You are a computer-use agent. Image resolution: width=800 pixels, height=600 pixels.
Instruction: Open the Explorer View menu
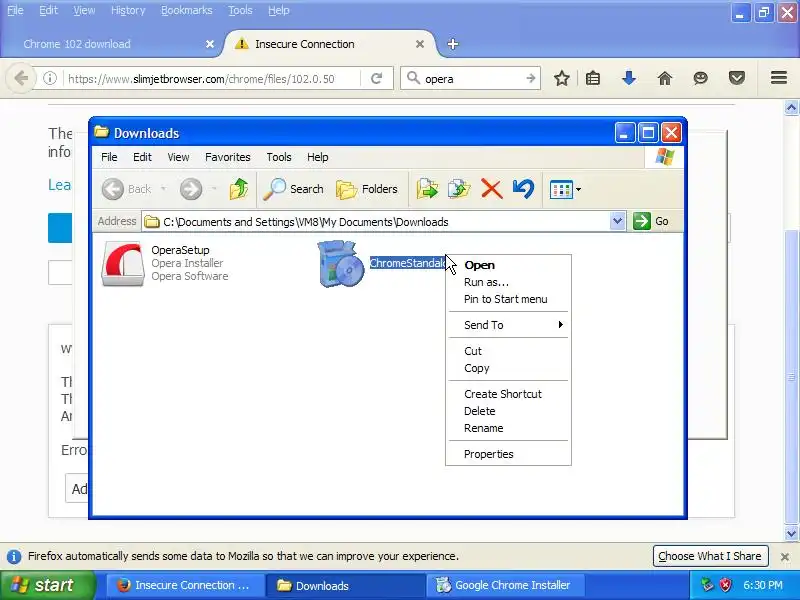pyautogui.click(x=178, y=157)
